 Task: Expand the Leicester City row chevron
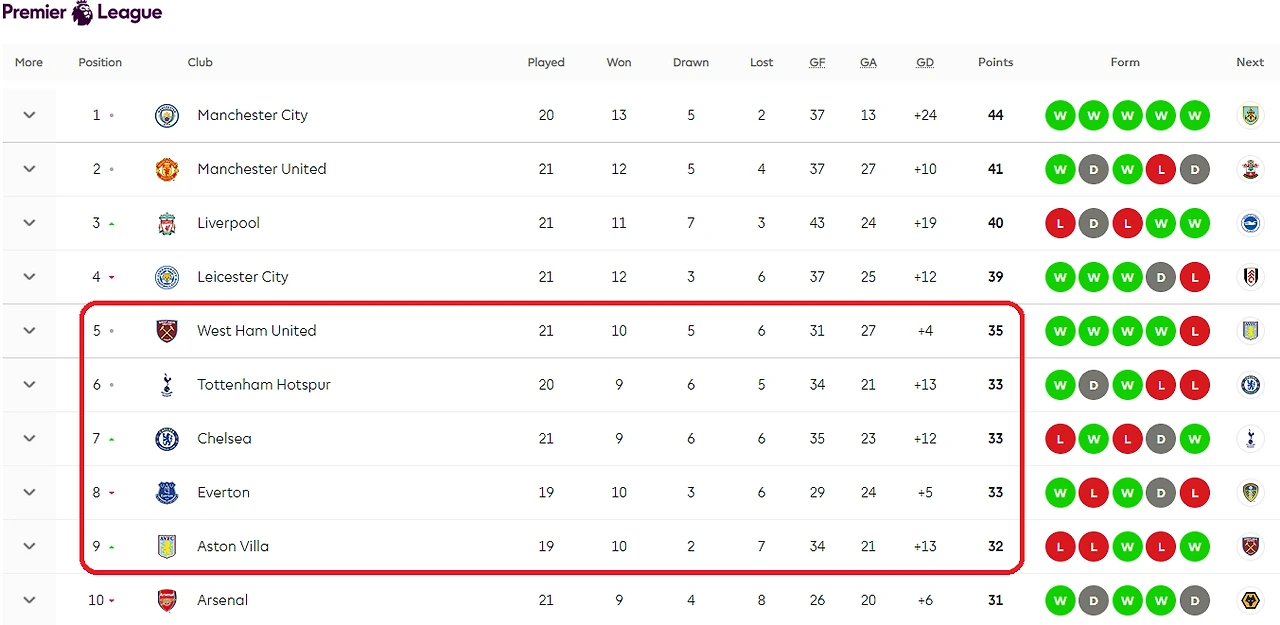click(29, 277)
